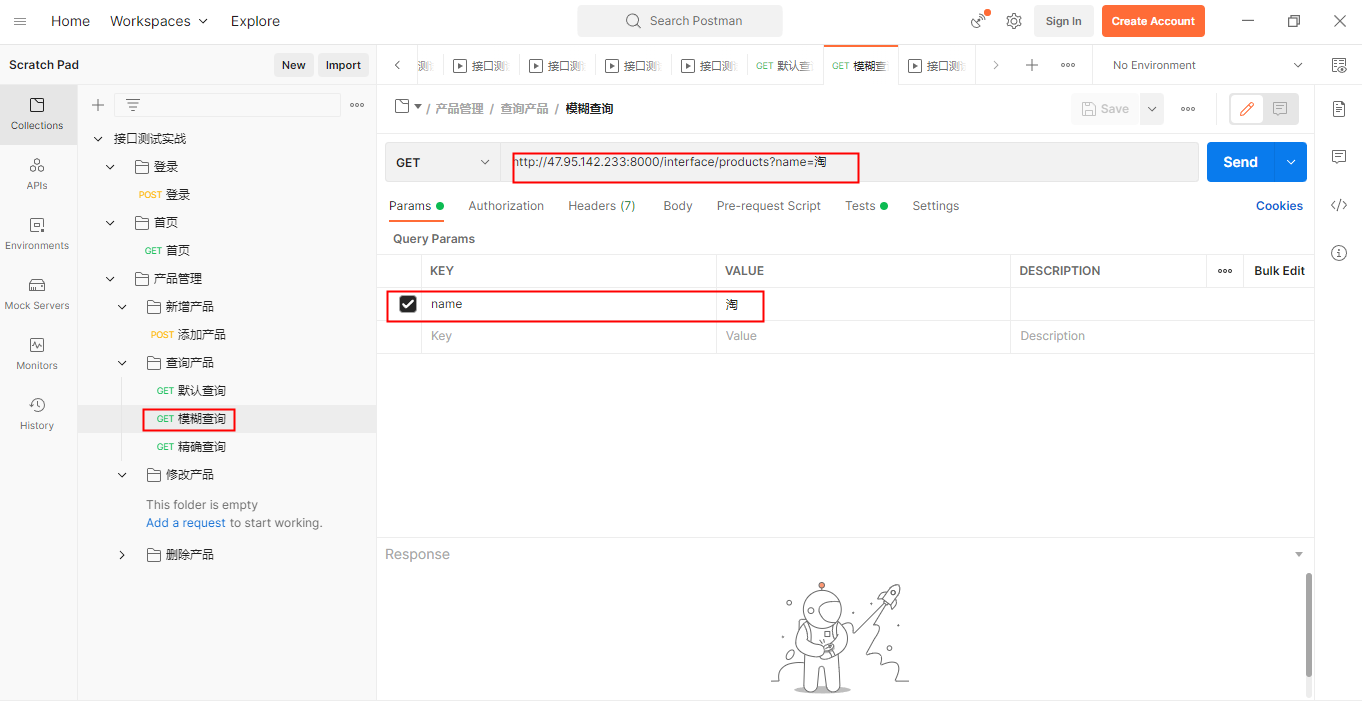Open the documentation icon in right sidebar
1362x703 pixels.
coord(1339,109)
